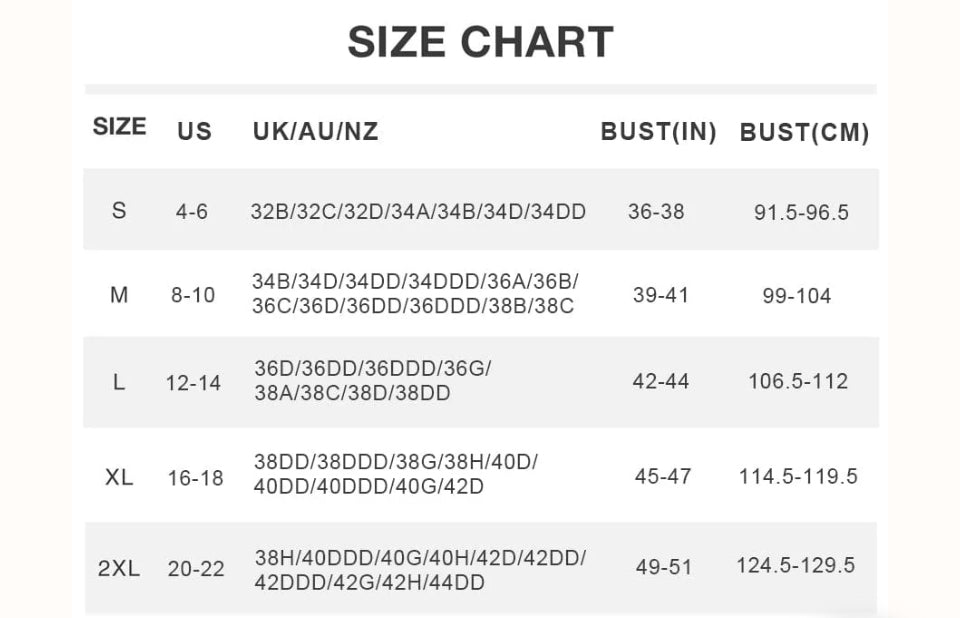Select the SIZE column header
The image size is (960, 618).
click(119, 127)
